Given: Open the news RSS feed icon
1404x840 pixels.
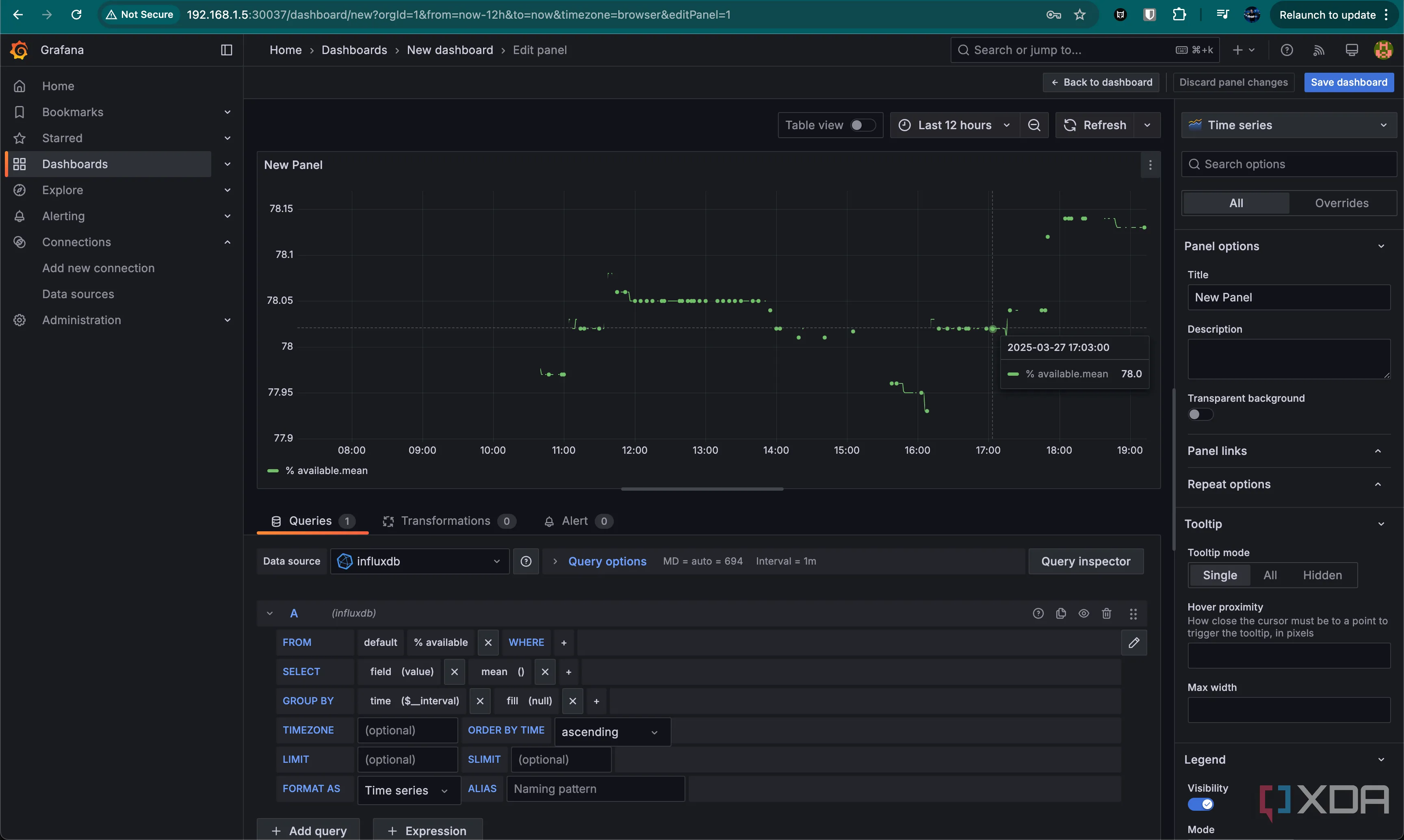Looking at the screenshot, I should tap(1319, 50).
